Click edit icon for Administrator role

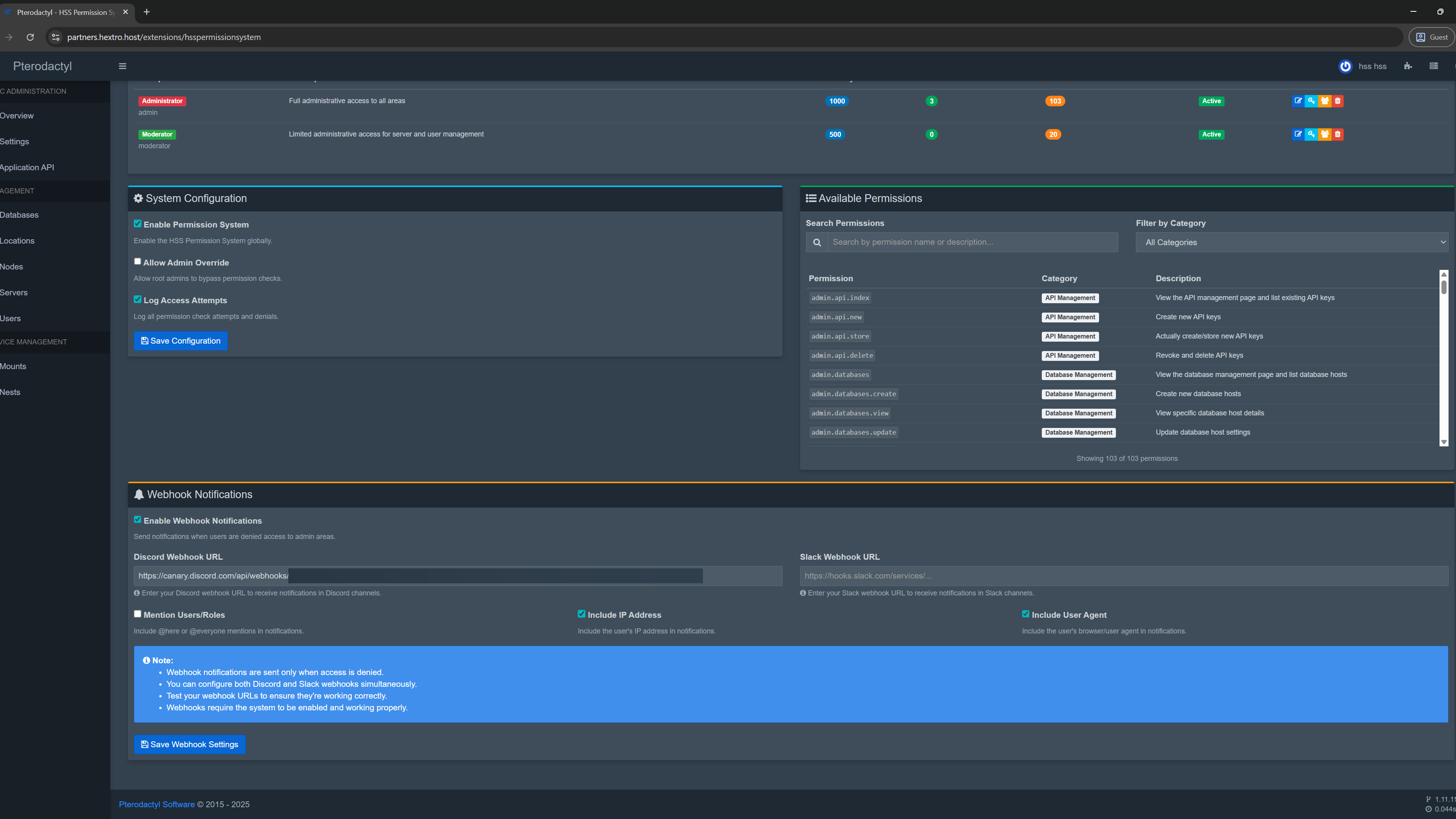(x=1298, y=101)
